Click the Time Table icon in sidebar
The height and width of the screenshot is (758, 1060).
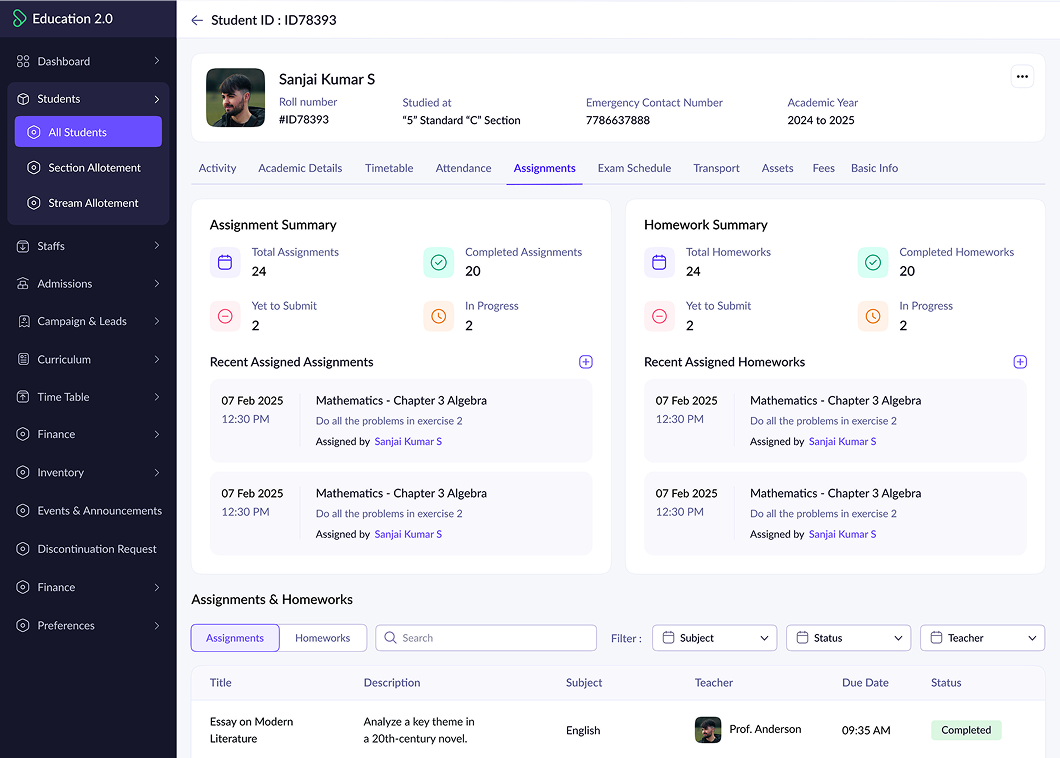tap(23, 397)
